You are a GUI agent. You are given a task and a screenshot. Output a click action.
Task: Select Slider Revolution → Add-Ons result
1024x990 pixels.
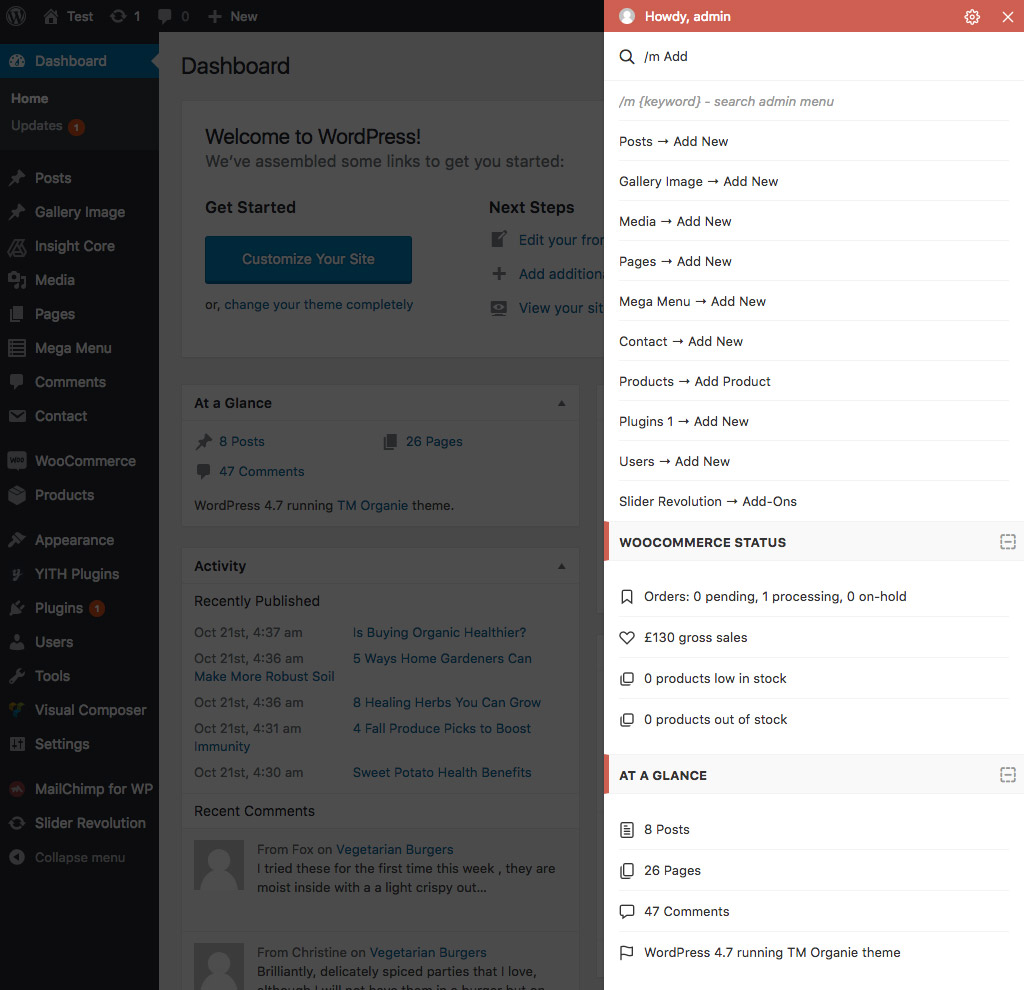814,502
